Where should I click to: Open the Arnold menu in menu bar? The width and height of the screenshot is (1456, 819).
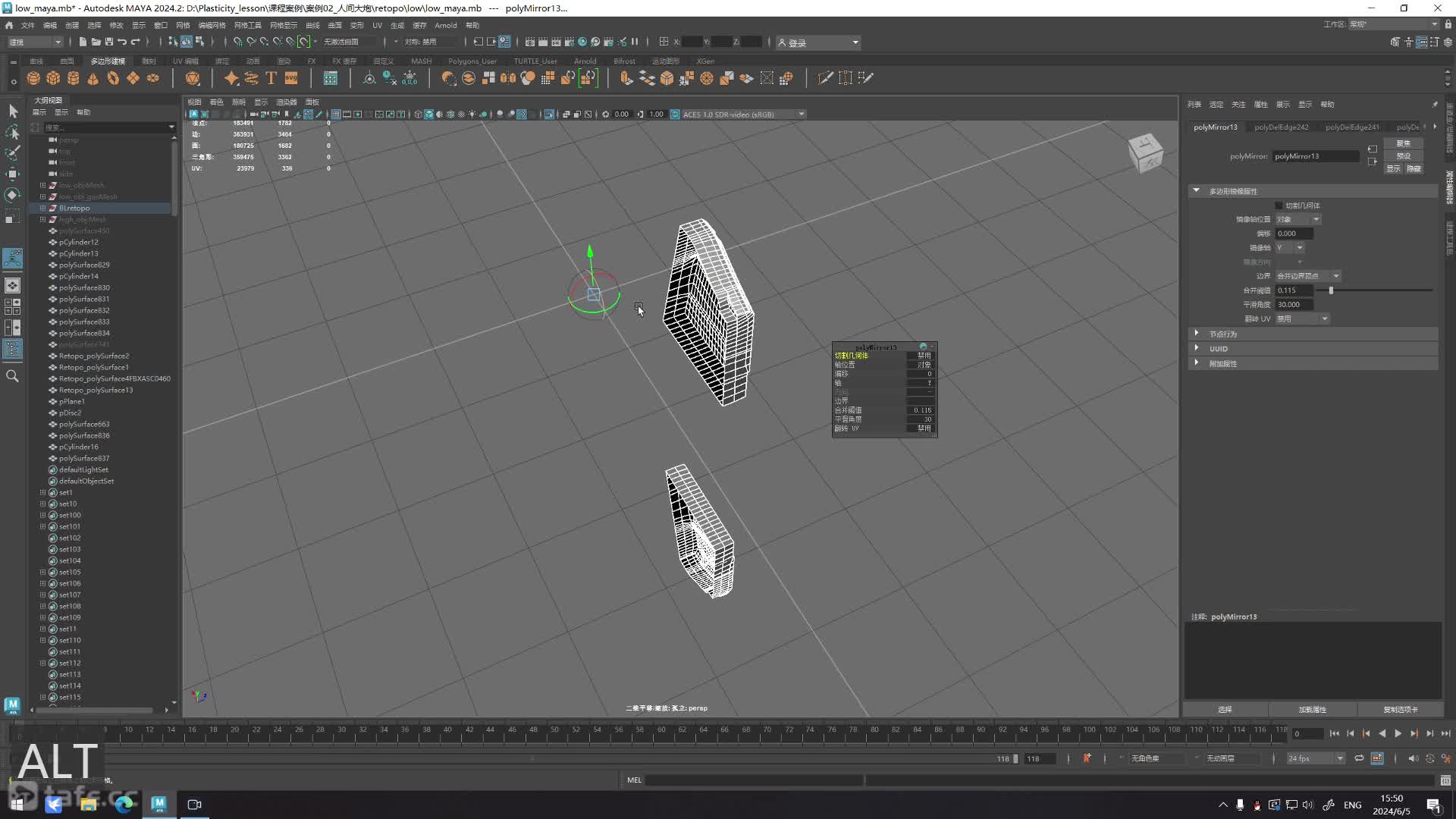(x=445, y=25)
